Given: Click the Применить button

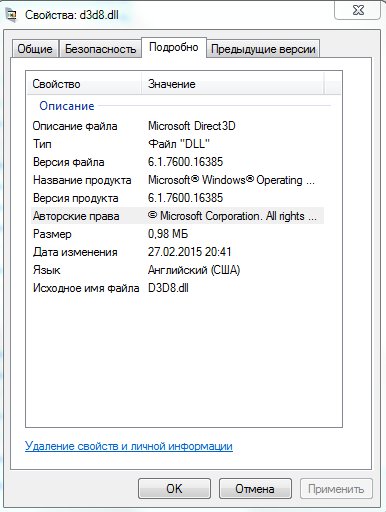Looking at the screenshot, I should (x=336, y=489).
